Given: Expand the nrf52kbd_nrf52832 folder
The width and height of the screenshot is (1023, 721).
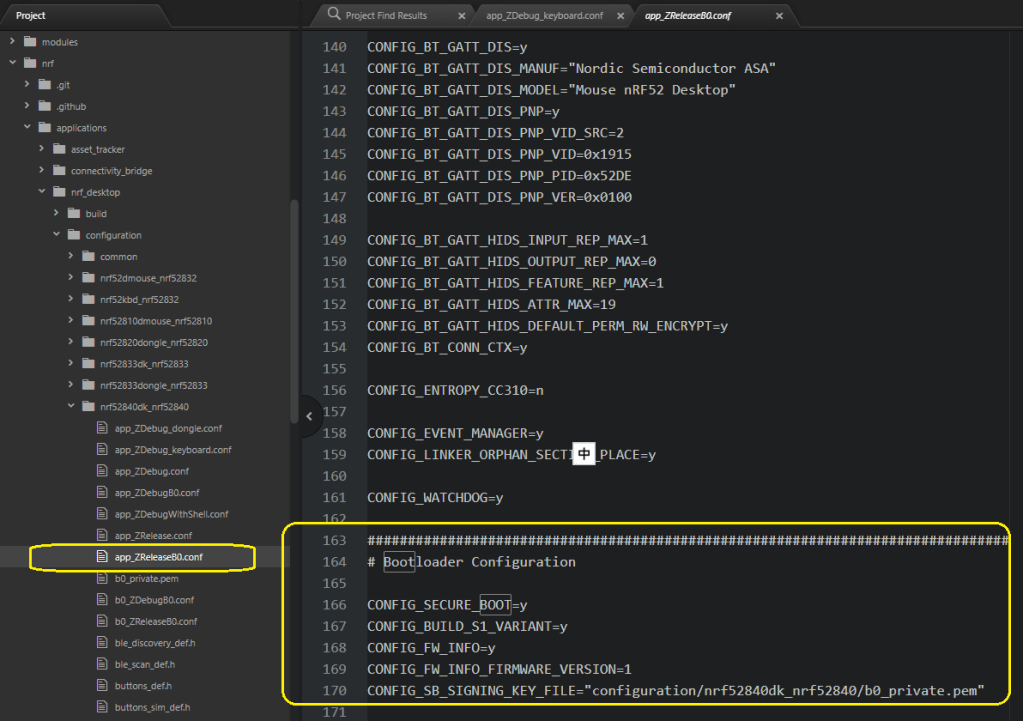Looking at the screenshot, I should click(x=71, y=300).
